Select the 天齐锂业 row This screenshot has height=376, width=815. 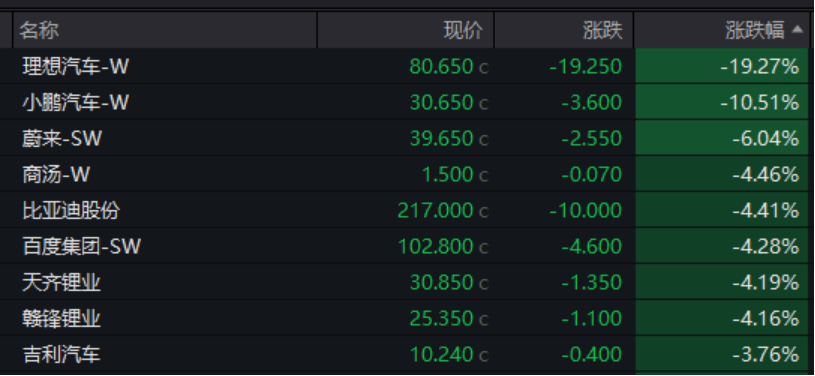(406, 282)
